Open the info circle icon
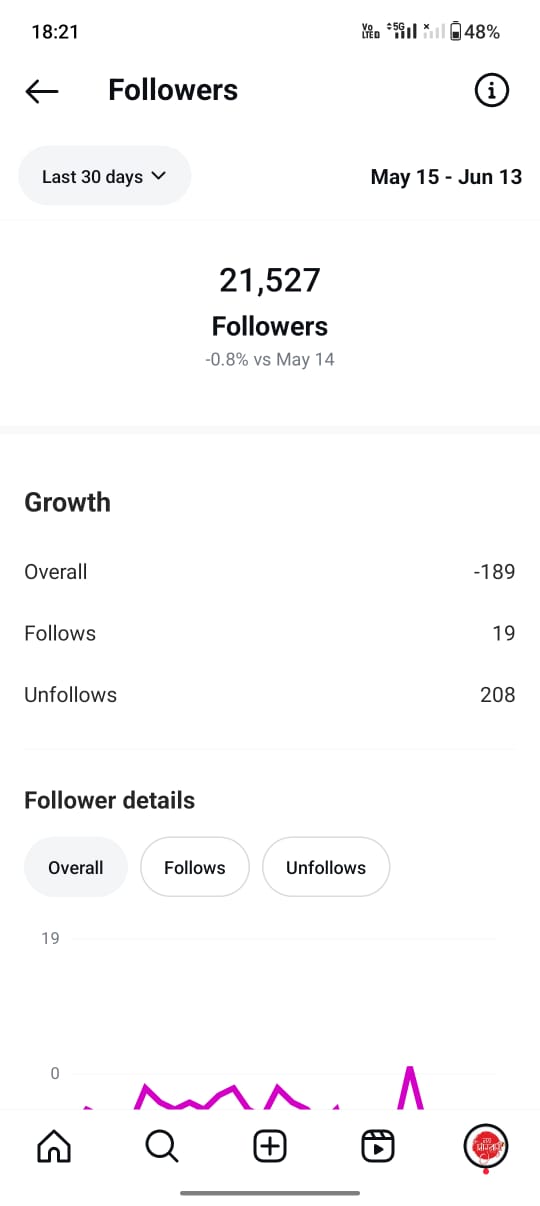 click(491, 91)
